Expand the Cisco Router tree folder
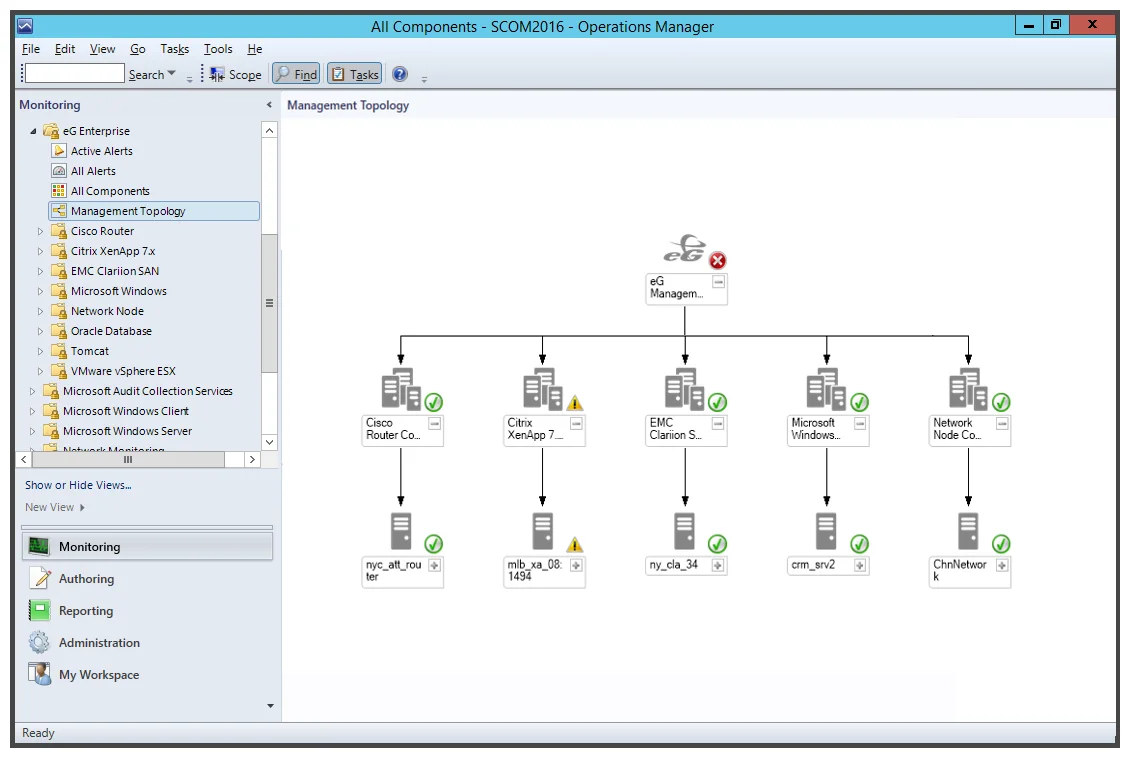 tap(40, 231)
